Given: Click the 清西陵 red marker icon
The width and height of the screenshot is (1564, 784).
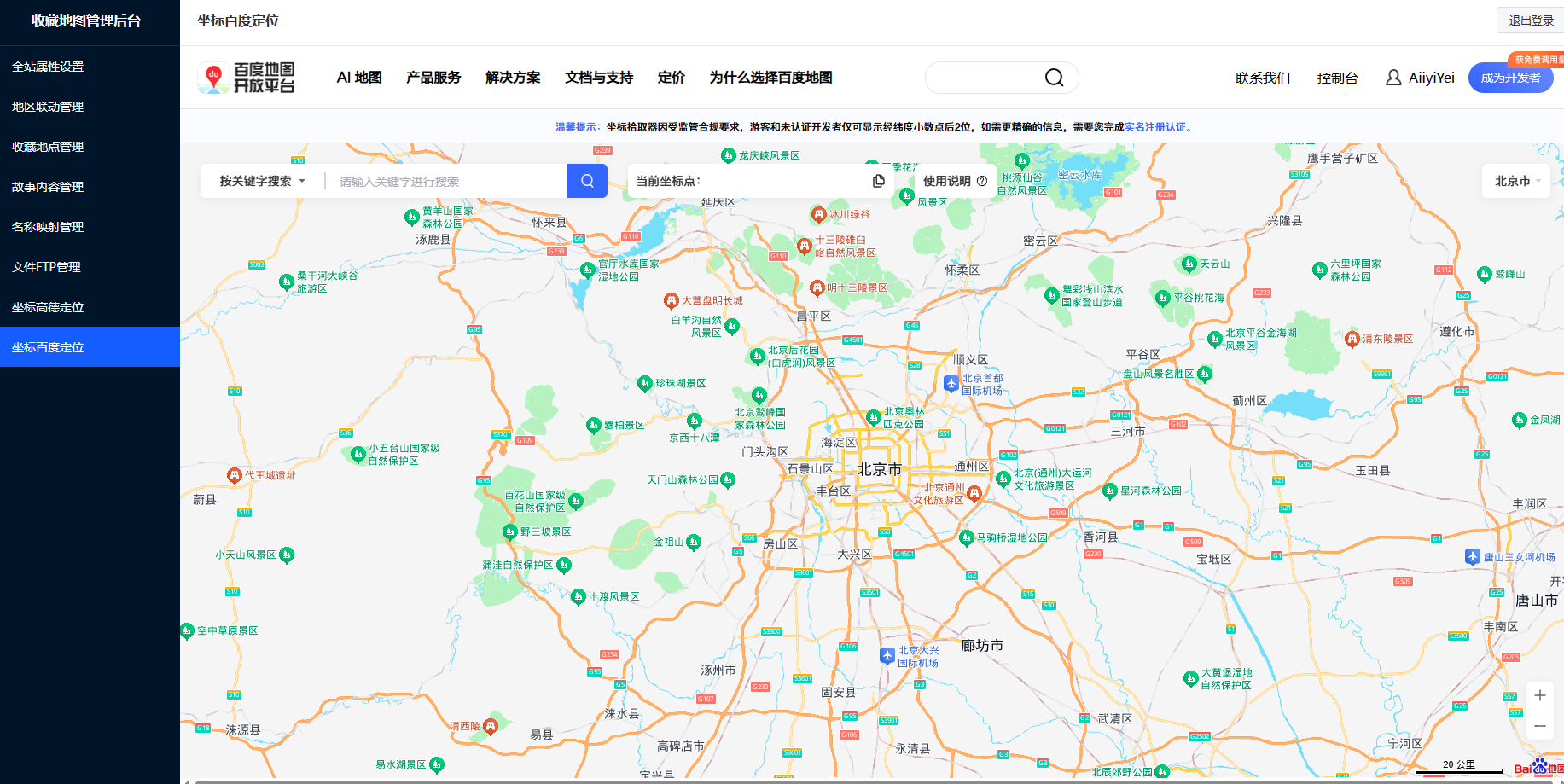Looking at the screenshot, I should [x=490, y=726].
